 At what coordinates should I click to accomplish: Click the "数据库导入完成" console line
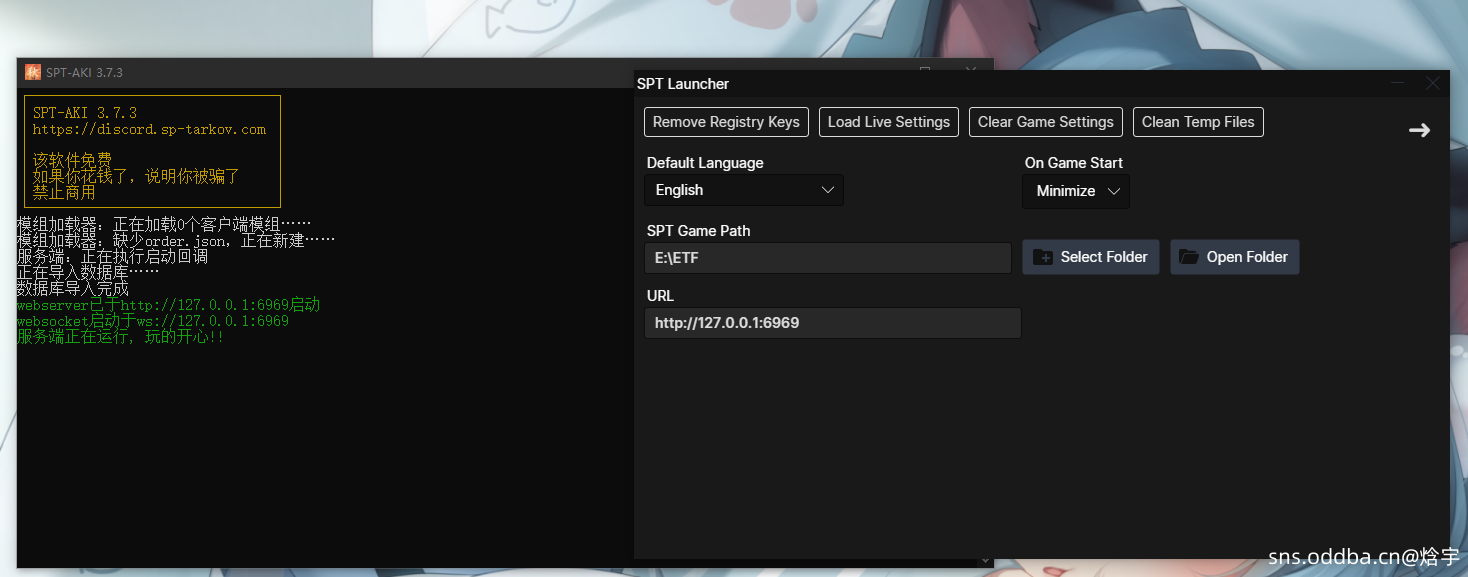tap(73, 289)
